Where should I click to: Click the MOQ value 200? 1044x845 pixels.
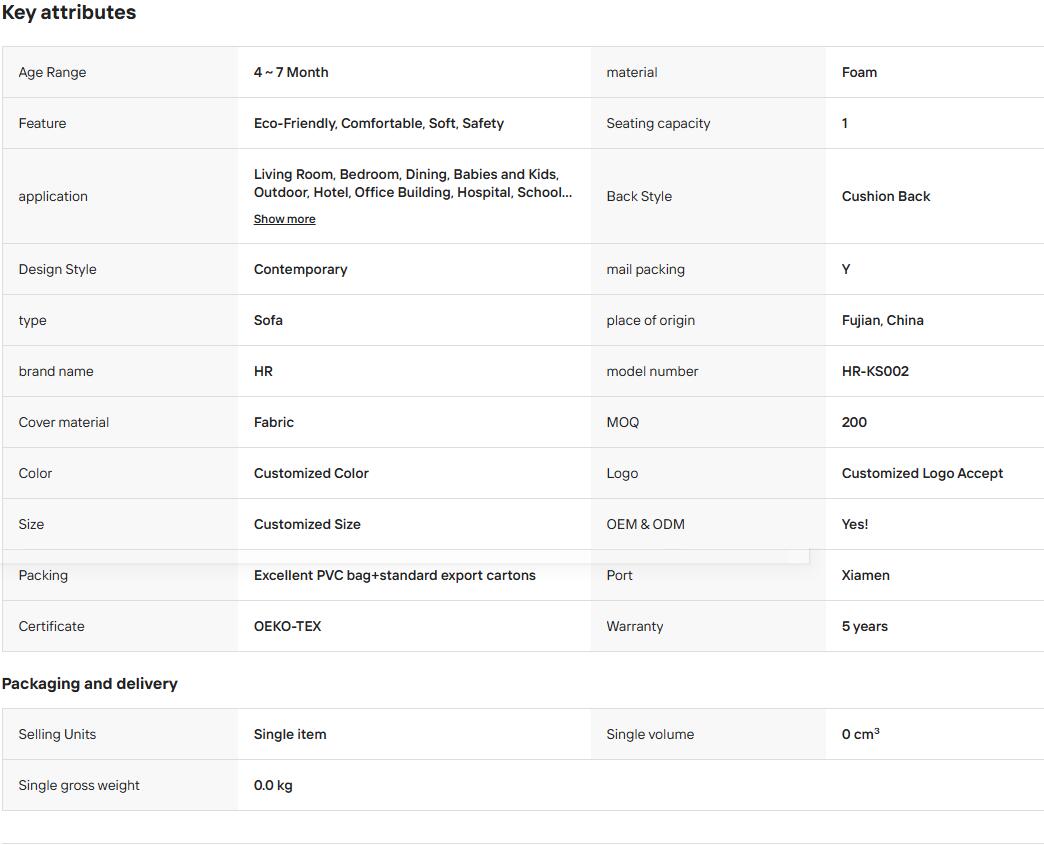pyautogui.click(x=854, y=422)
